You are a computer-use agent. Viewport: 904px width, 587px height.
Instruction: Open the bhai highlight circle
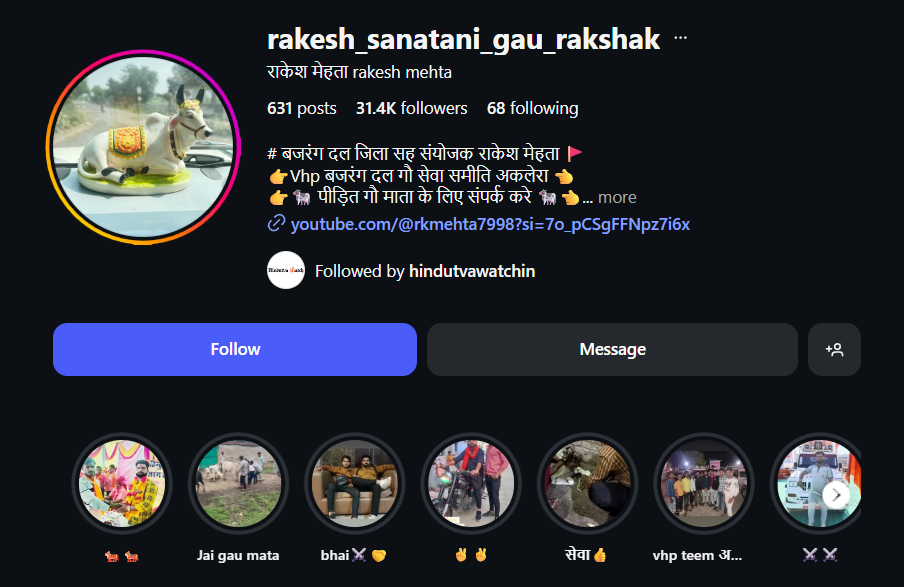tap(355, 483)
